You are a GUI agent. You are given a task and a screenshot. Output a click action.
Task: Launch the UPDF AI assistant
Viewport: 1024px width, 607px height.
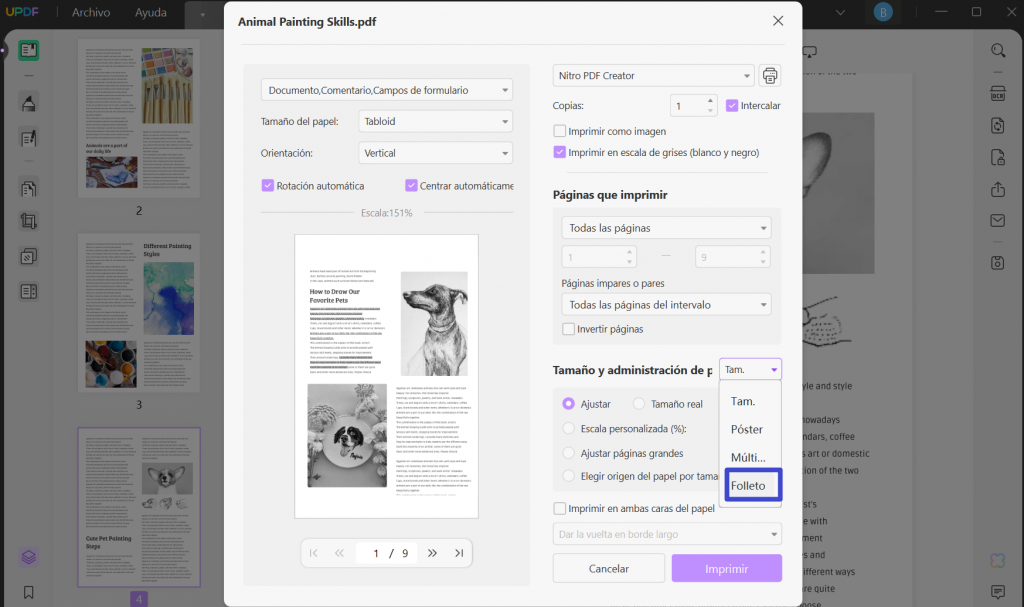(997, 561)
